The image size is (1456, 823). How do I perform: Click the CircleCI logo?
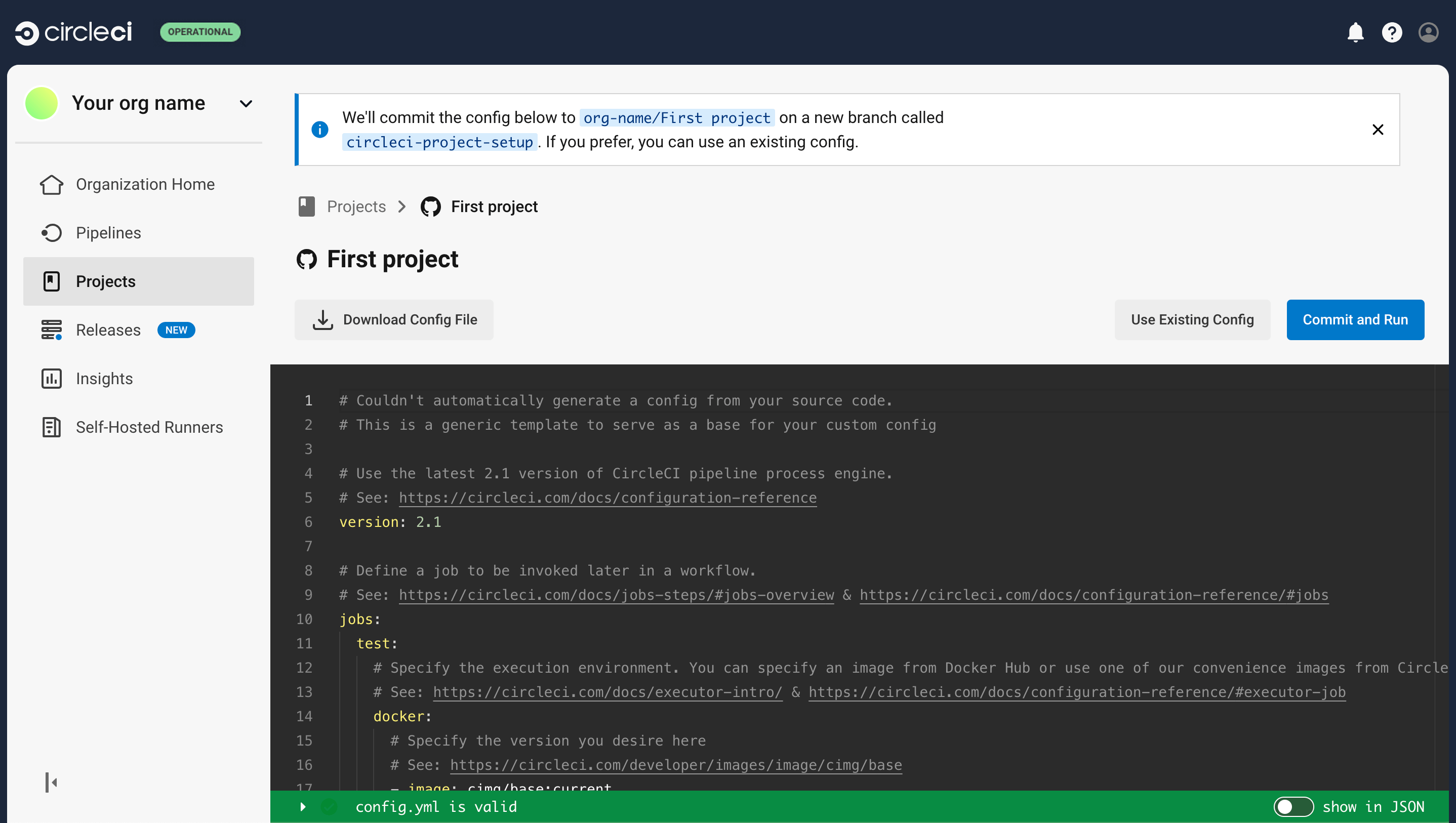73,32
